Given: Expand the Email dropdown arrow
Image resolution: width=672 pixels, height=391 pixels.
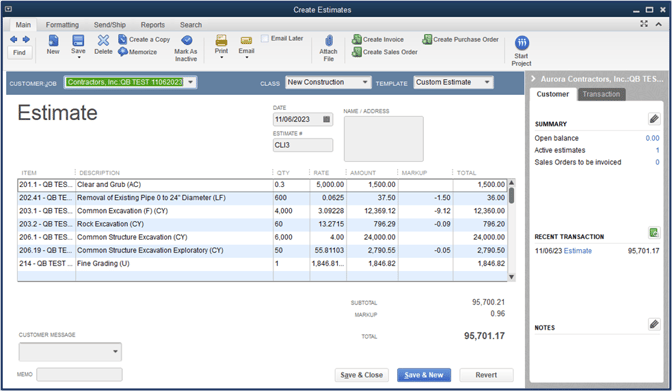Looking at the screenshot, I should 246,57.
